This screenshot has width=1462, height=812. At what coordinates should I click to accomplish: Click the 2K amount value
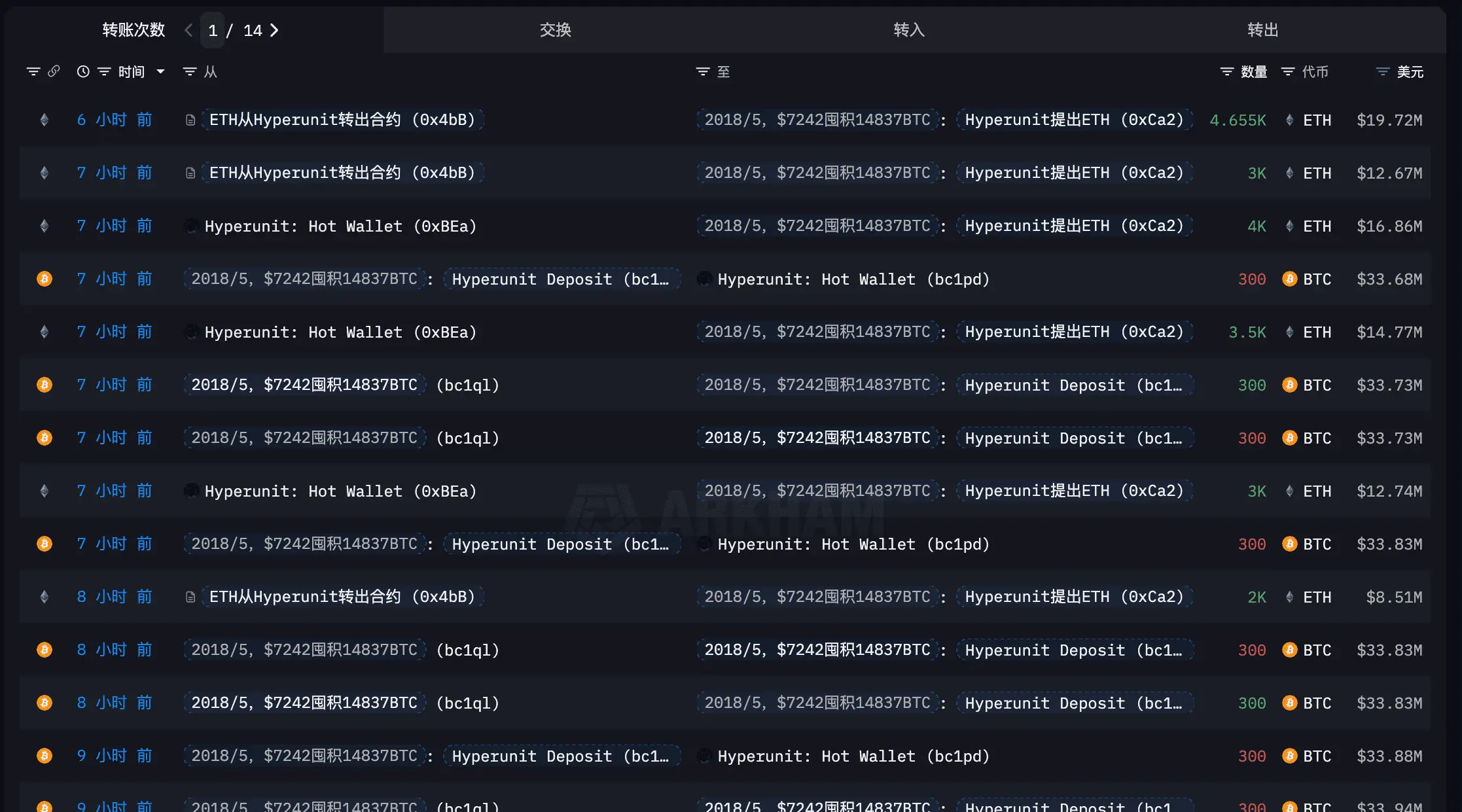(1257, 597)
